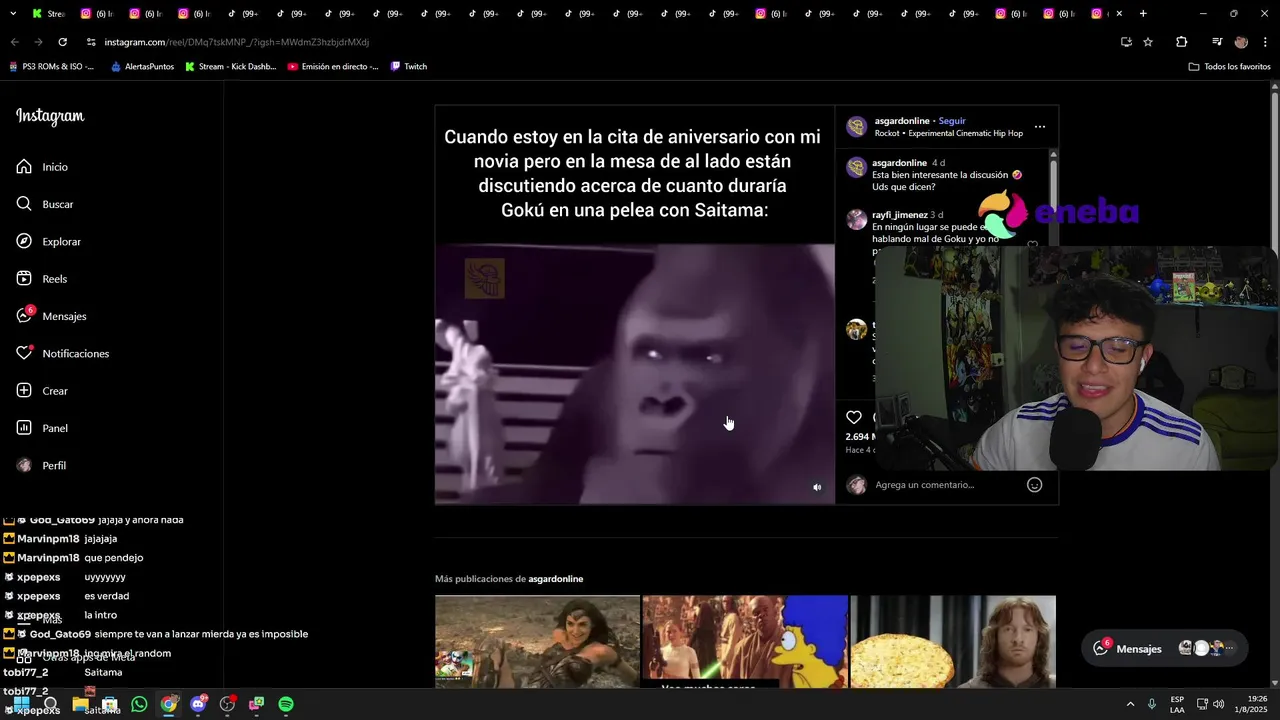Expand the 'Todos los favoritos' folder
Image resolution: width=1280 pixels, height=720 pixels.
[x=1229, y=67]
